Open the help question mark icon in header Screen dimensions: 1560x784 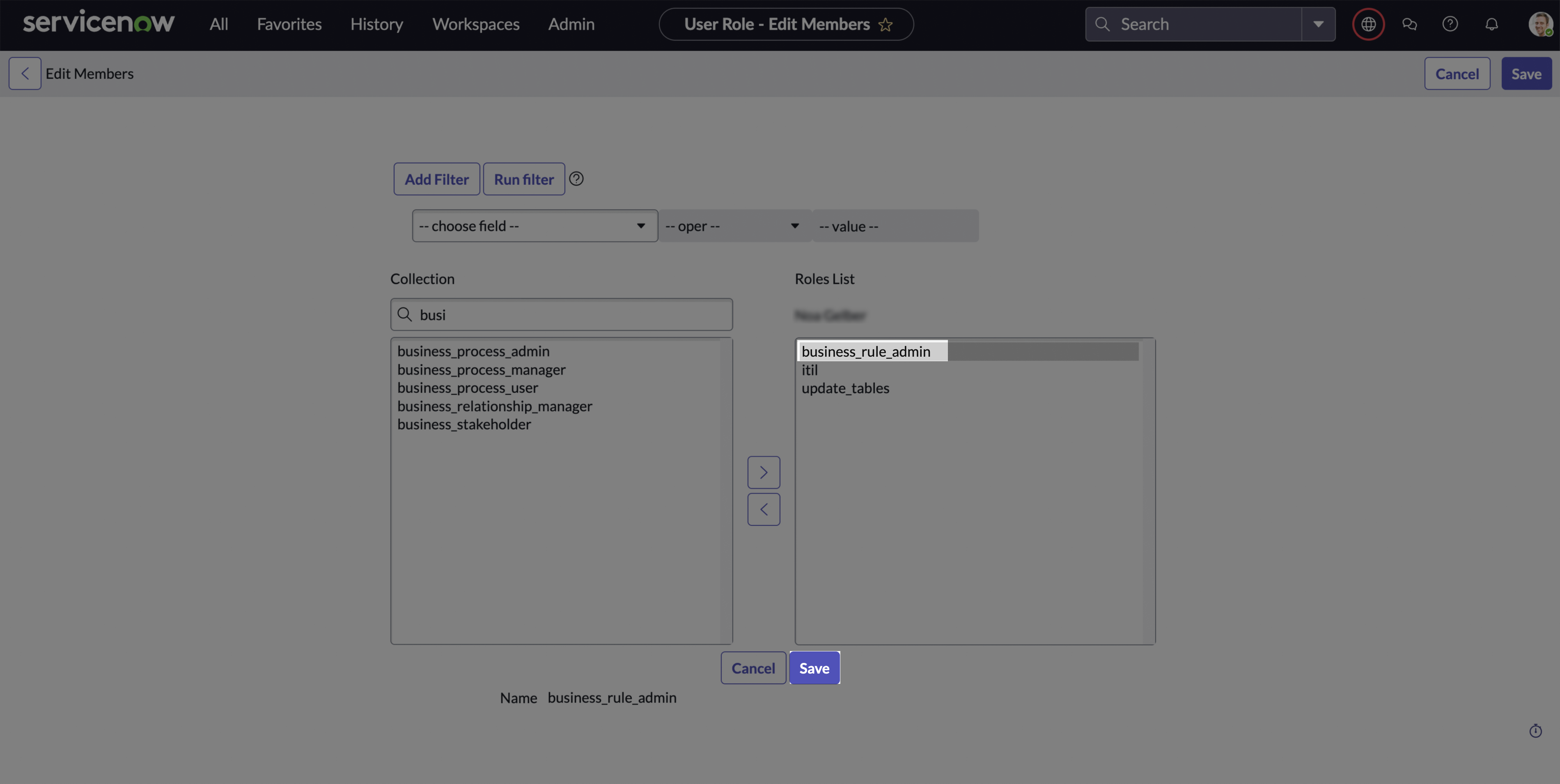coord(1450,24)
